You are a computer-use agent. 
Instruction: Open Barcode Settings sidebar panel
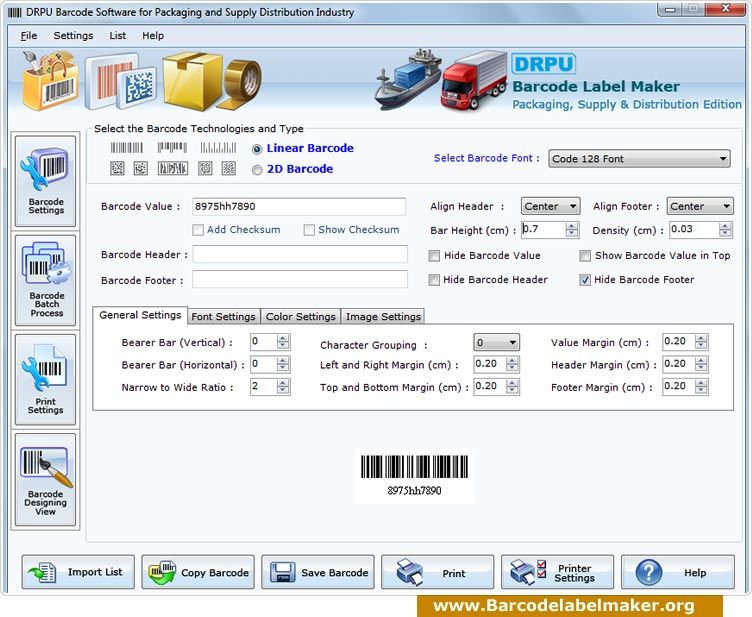click(46, 181)
